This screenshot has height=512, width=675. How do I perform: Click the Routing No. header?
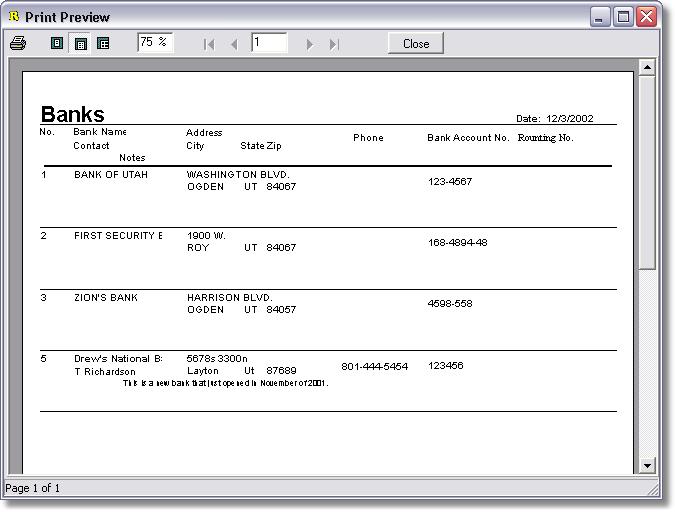coord(545,138)
